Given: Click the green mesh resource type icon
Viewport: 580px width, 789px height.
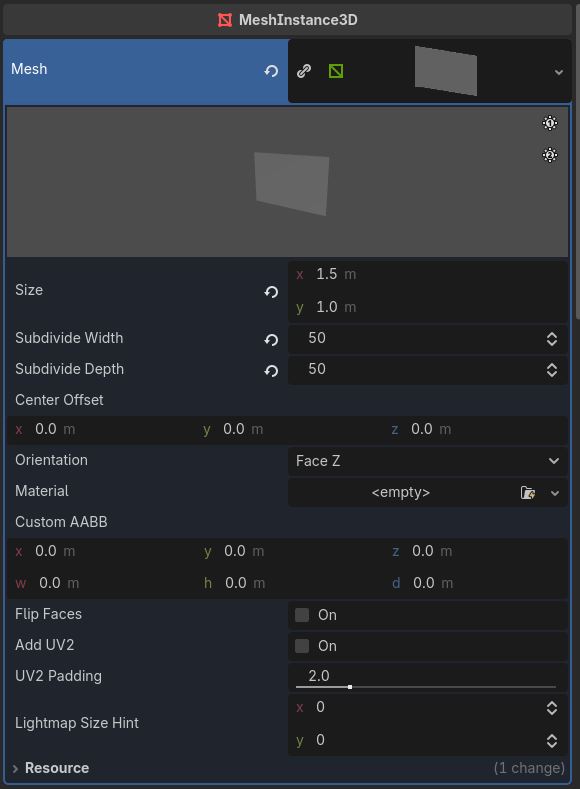Looking at the screenshot, I should pyautogui.click(x=336, y=71).
